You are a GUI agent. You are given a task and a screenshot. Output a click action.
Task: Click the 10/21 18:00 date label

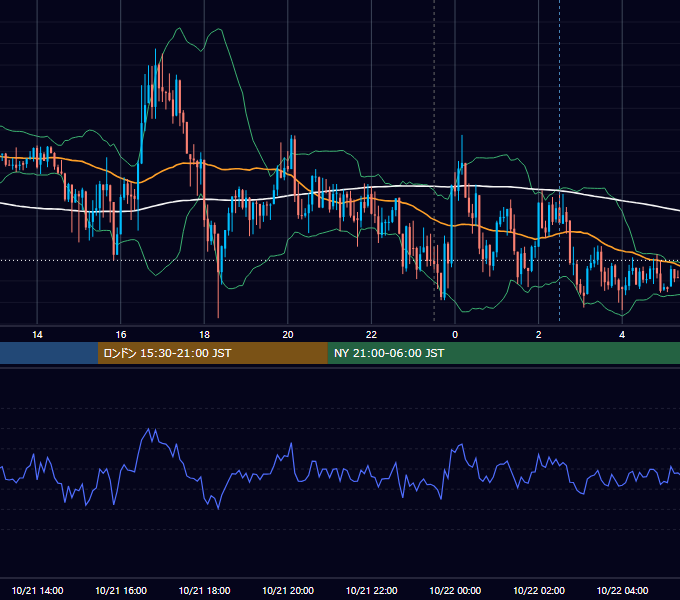[x=204, y=590]
